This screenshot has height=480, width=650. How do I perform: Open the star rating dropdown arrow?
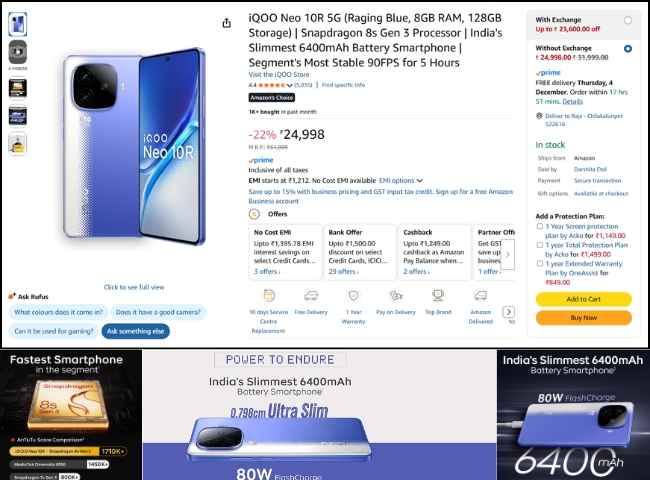point(289,85)
